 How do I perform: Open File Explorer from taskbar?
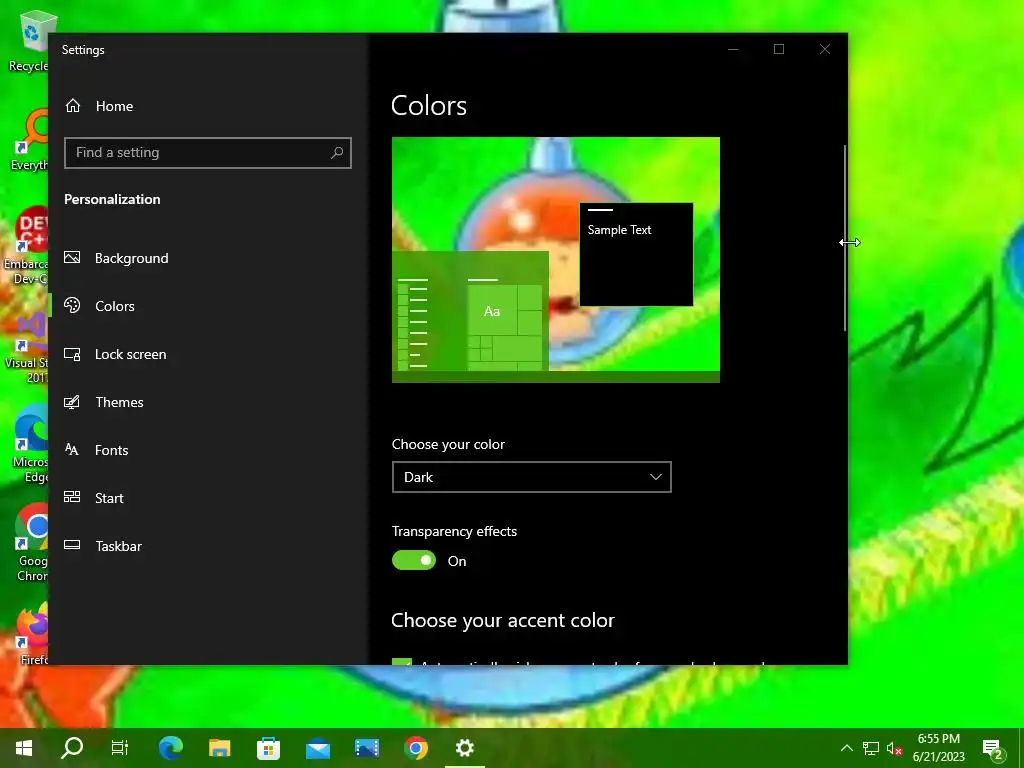tap(219, 748)
